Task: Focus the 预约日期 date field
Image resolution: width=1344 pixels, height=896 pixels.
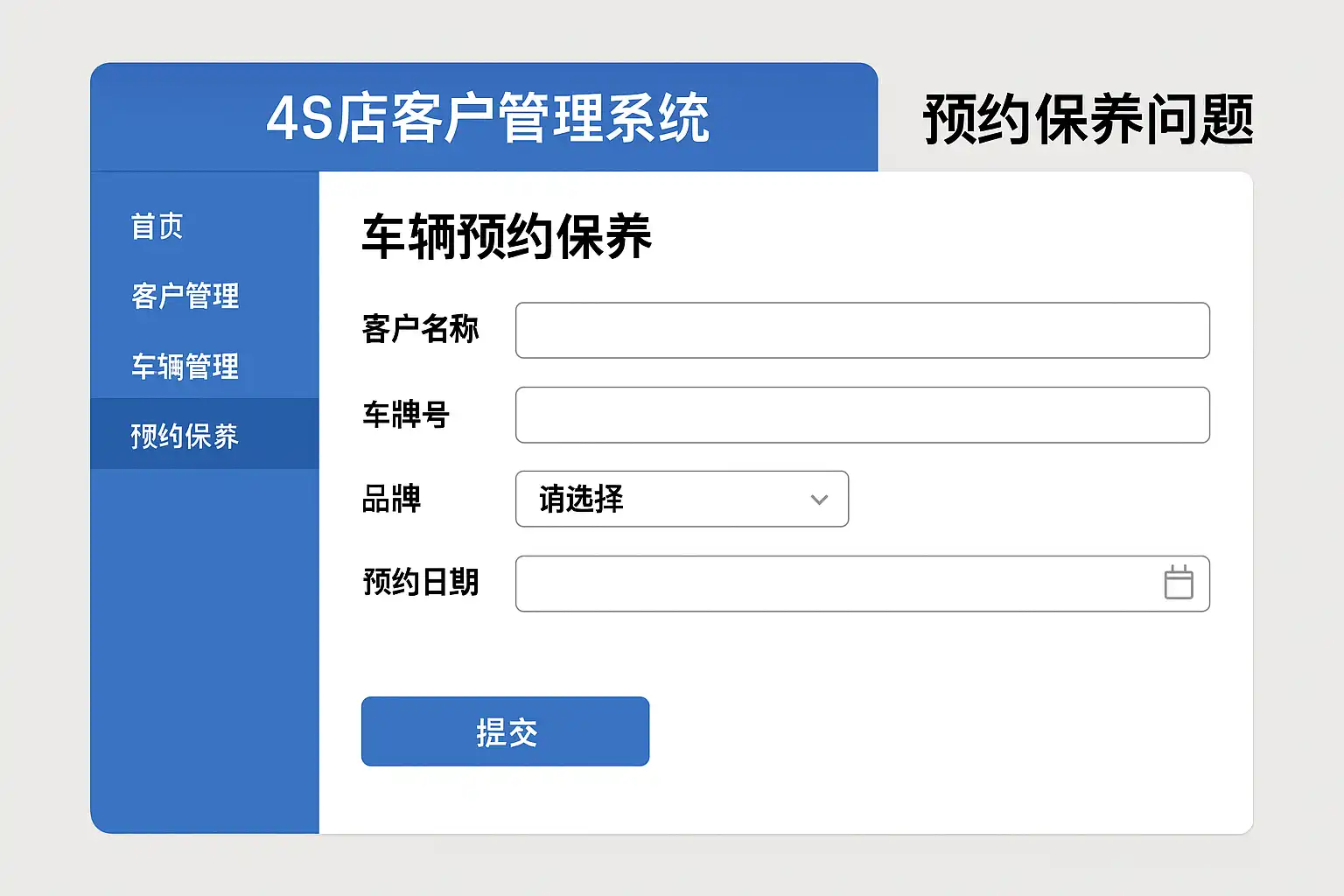Action: (x=831, y=584)
